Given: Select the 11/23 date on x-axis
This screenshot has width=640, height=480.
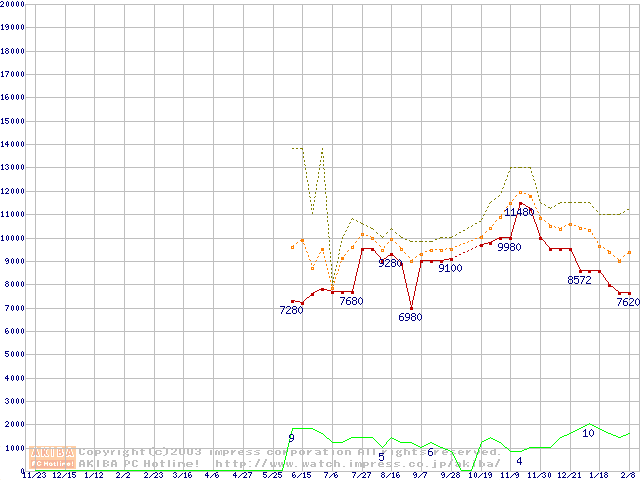Looking at the screenshot, I should [33, 475].
